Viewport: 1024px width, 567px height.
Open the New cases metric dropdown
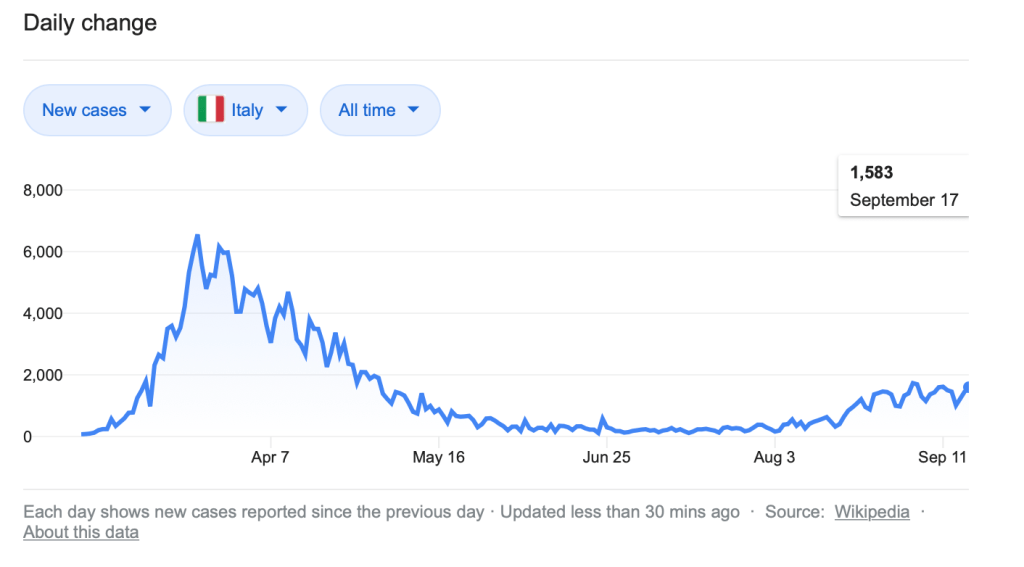pyautogui.click(x=97, y=110)
